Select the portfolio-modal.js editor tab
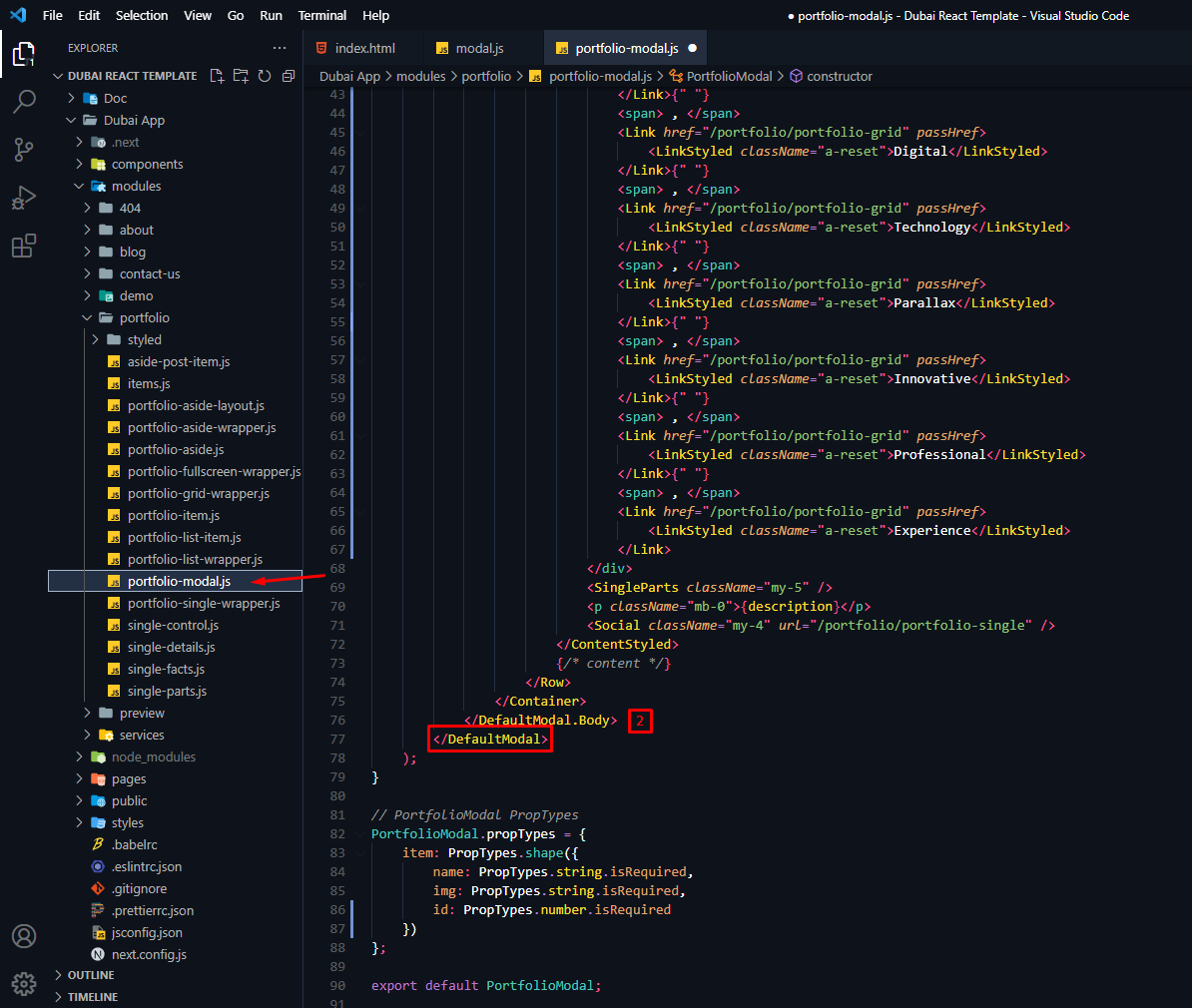Image resolution: width=1192 pixels, height=1008 pixels. 626,48
